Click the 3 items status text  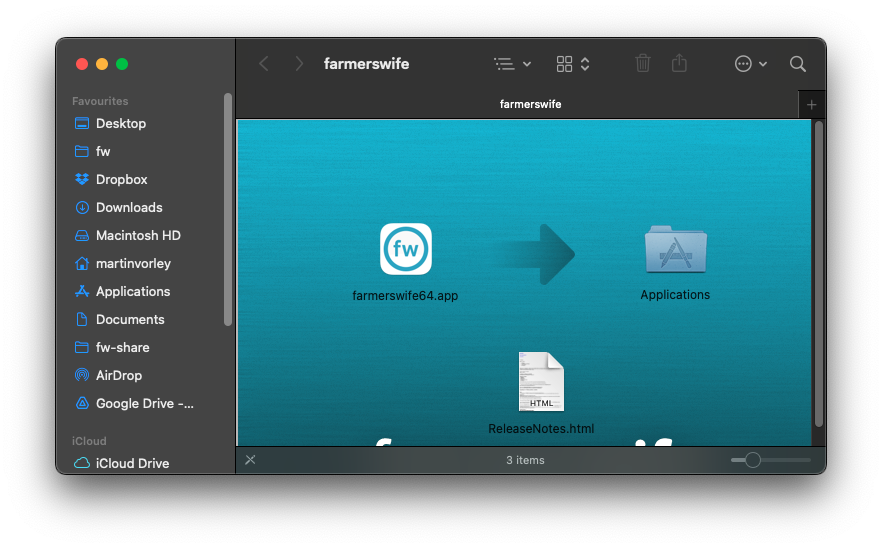point(525,460)
